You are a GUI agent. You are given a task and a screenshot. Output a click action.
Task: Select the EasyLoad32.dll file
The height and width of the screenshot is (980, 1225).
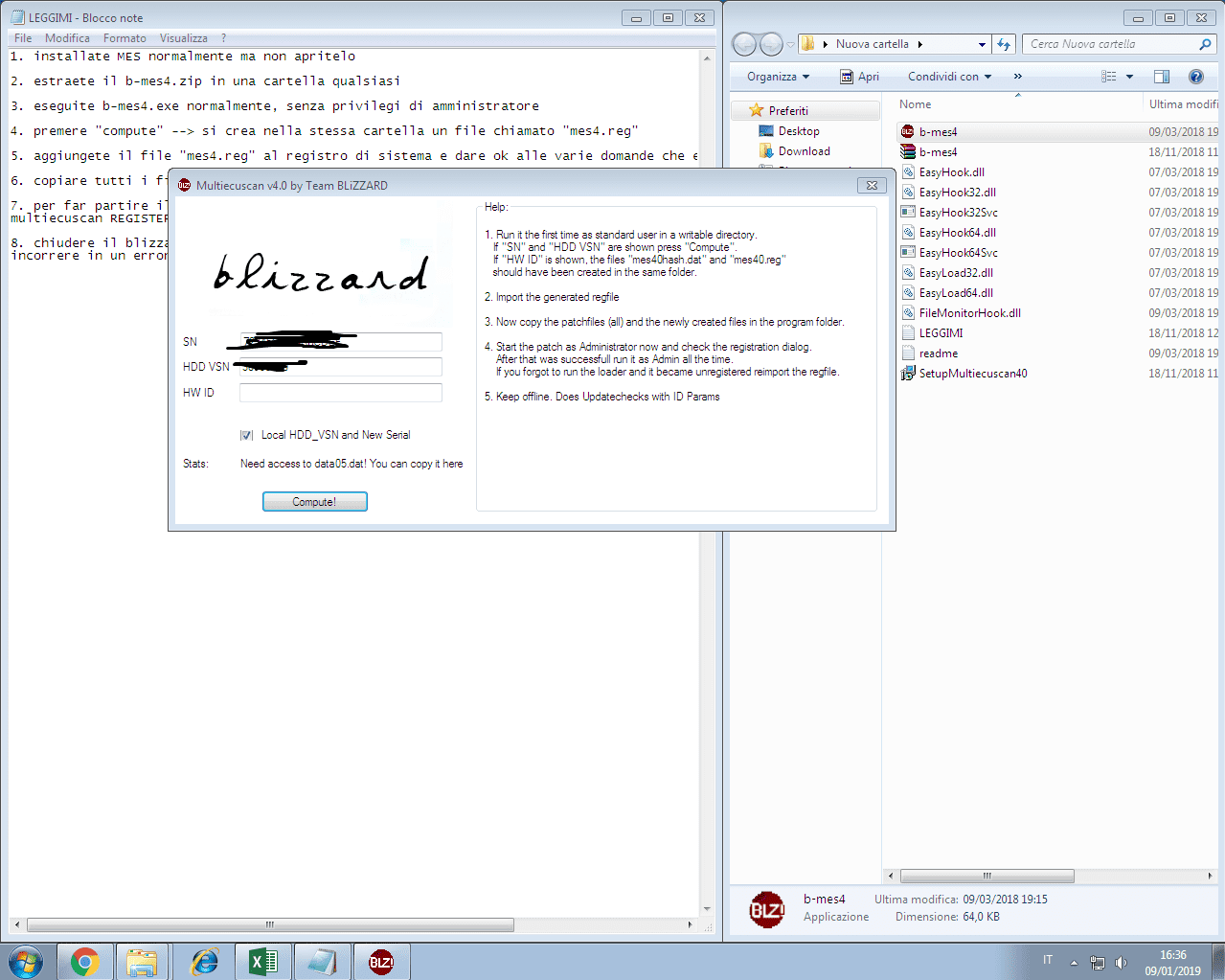[956, 273]
